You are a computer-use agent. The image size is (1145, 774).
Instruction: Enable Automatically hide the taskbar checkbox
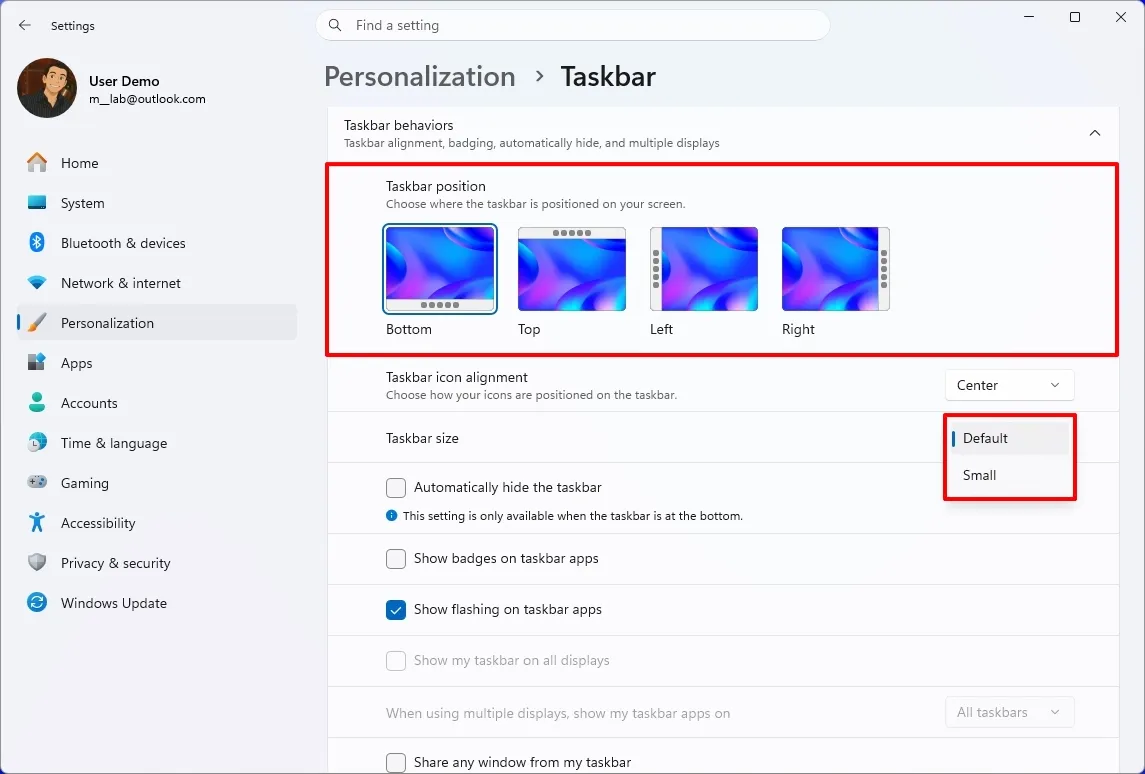[396, 488]
